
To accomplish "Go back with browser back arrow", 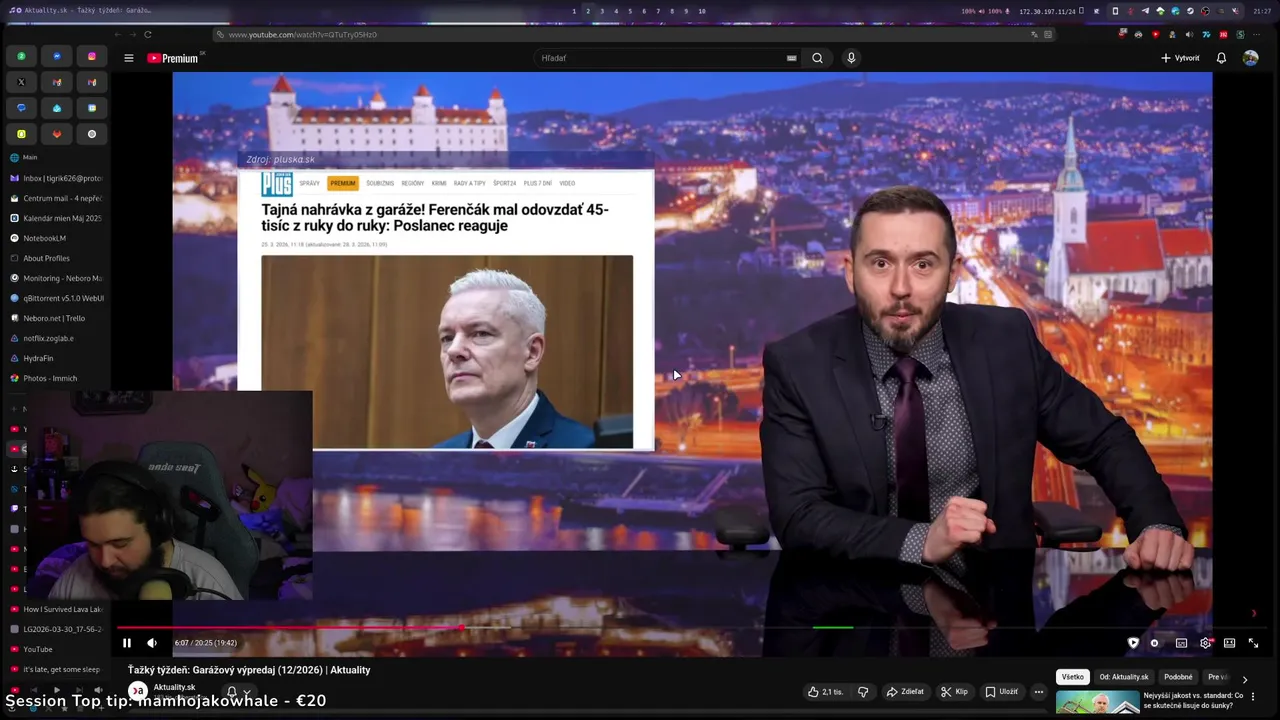I will click(x=117, y=34).
